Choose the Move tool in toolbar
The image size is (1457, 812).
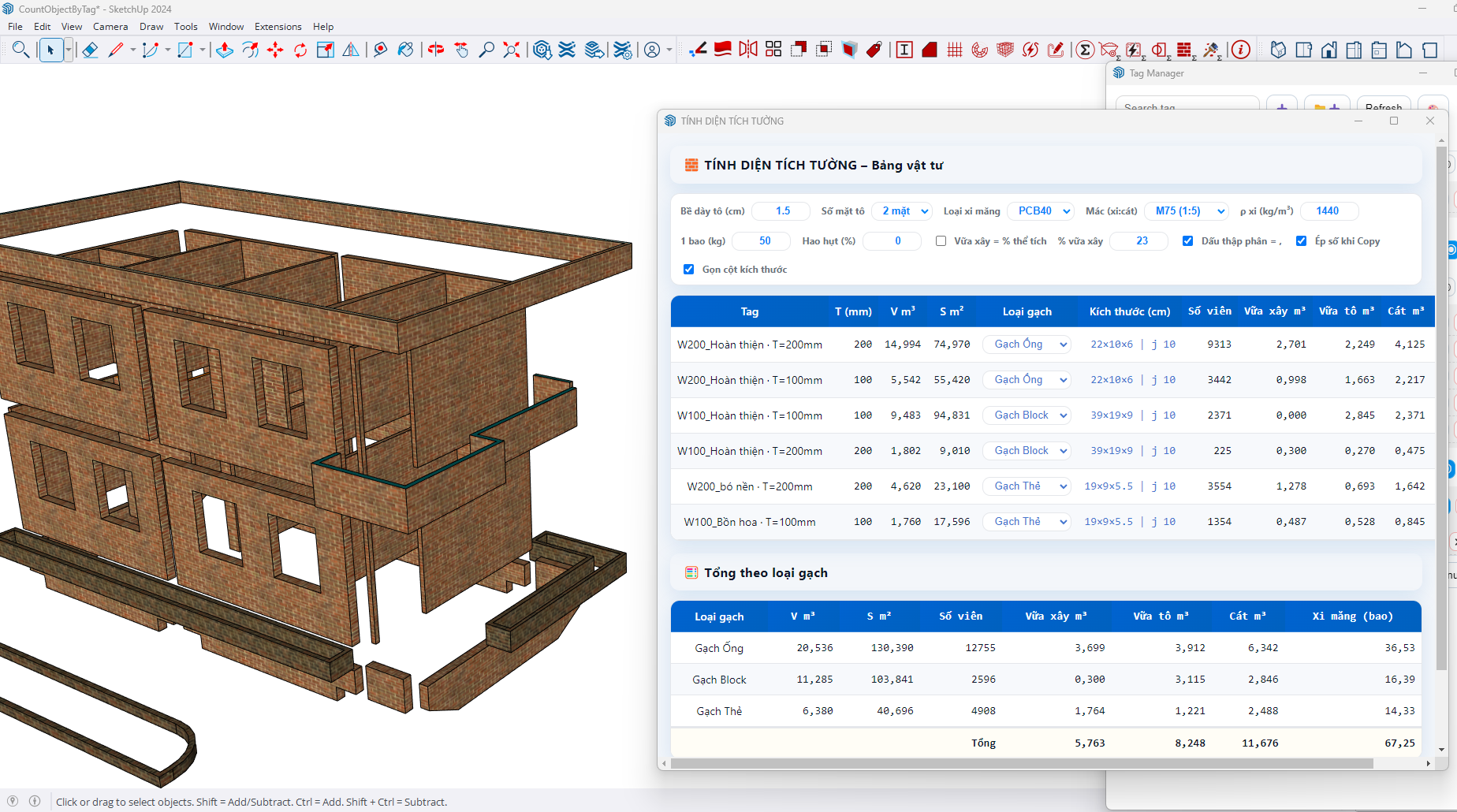pos(275,50)
